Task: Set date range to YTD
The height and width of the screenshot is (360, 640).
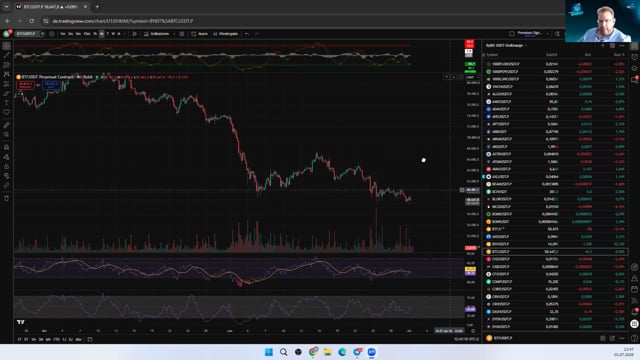Action: [x=56, y=339]
